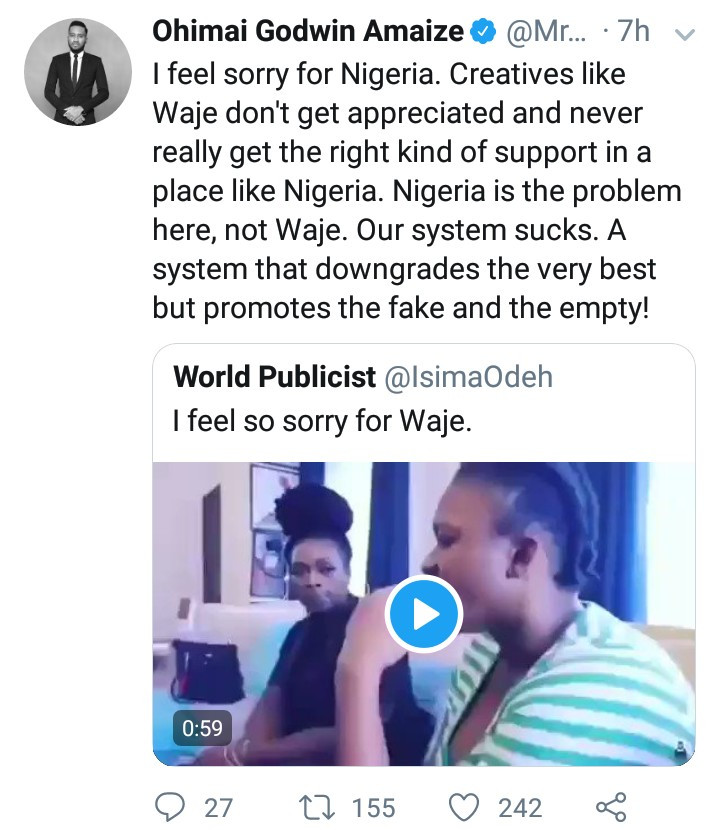720x830 pixels.
Task: Open the quoted tweet text about Waje
Action: click(x=321, y=422)
